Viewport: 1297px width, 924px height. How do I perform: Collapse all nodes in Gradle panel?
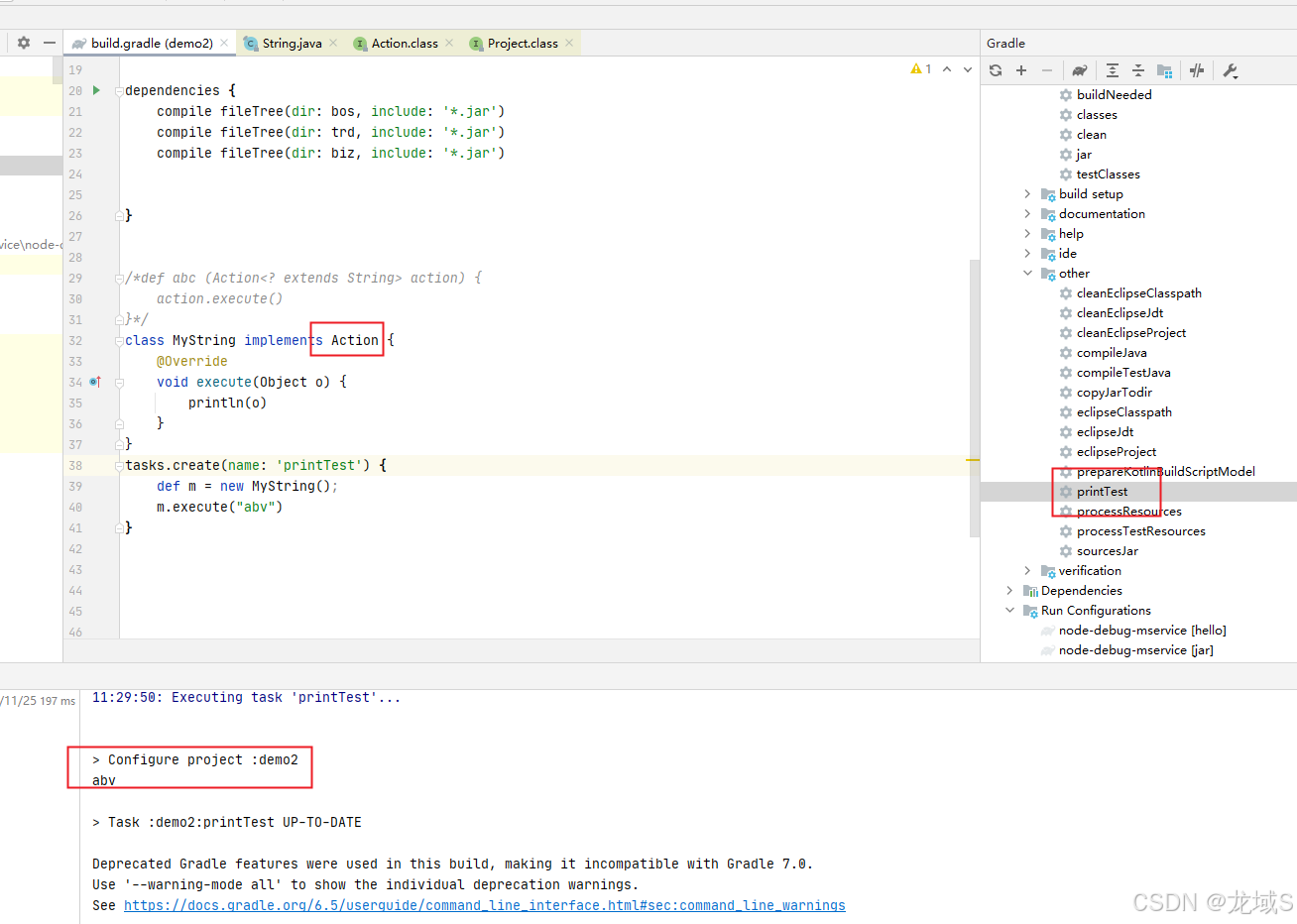point(1138,70)
